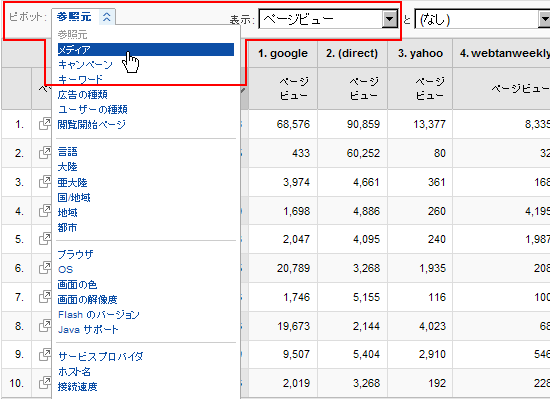550x399 pixels.
Task: Collapse the 参照元 pivot dropdown chevron
Action: (x=106, y=17)
